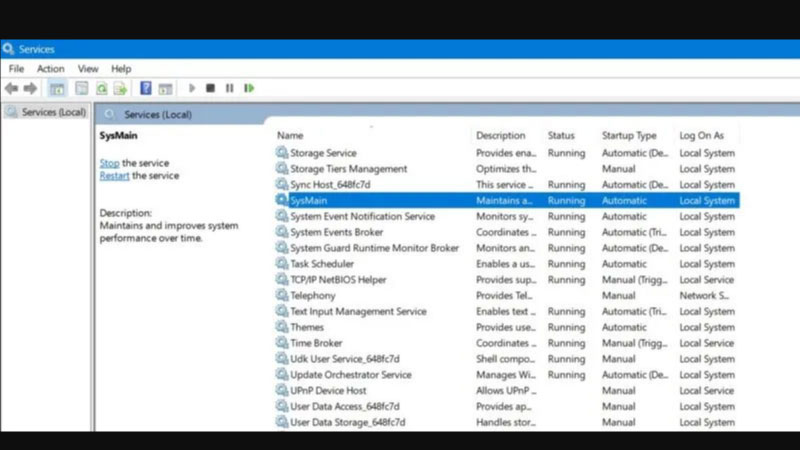The height and width of the screenshot is (450, 800).
Task: Click System Guard Runtime Monitor Broker icon
Action: (x=282, y=247)
